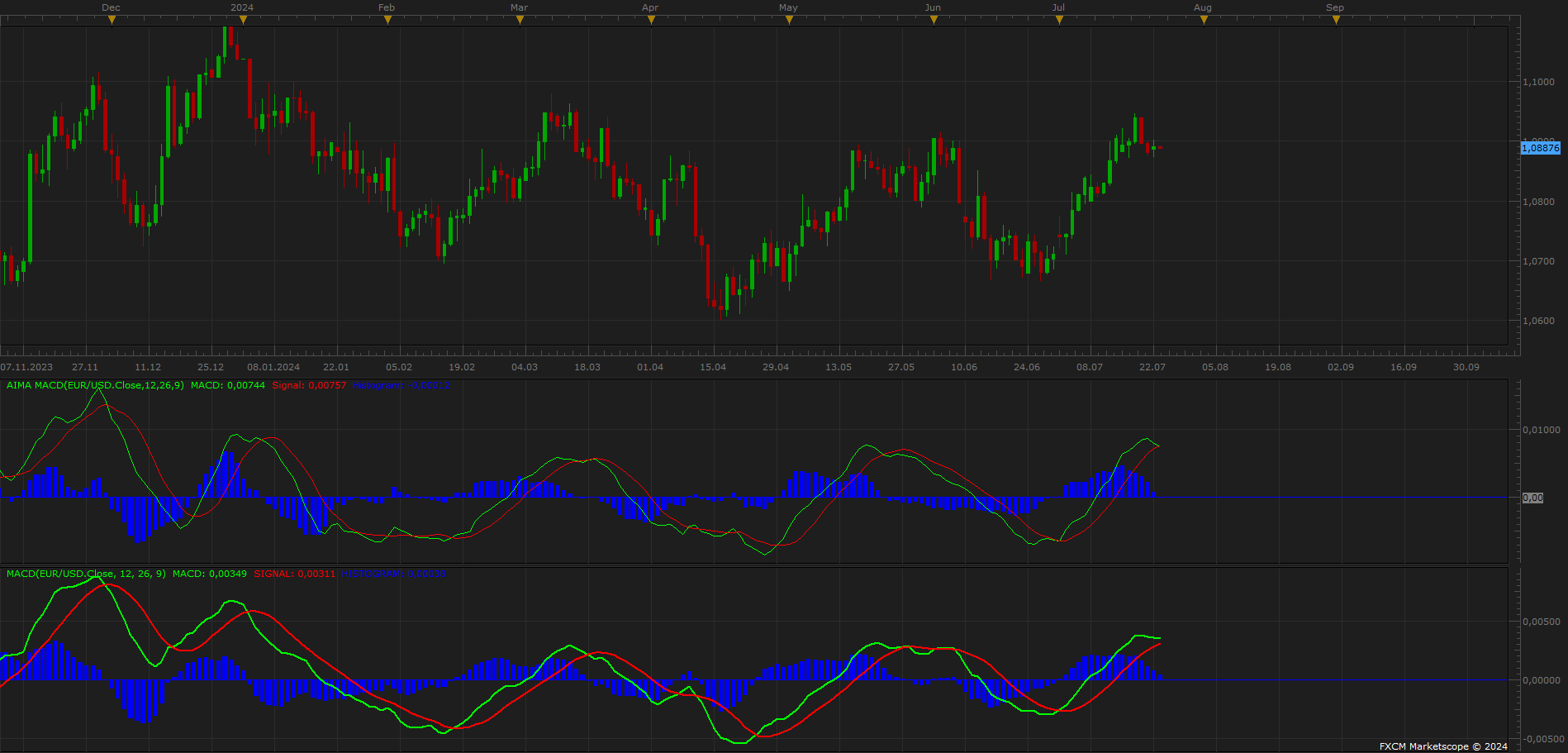Click the red Signal: 0,00757 value
Screen dimensions: 1568x753
(309, 385)
